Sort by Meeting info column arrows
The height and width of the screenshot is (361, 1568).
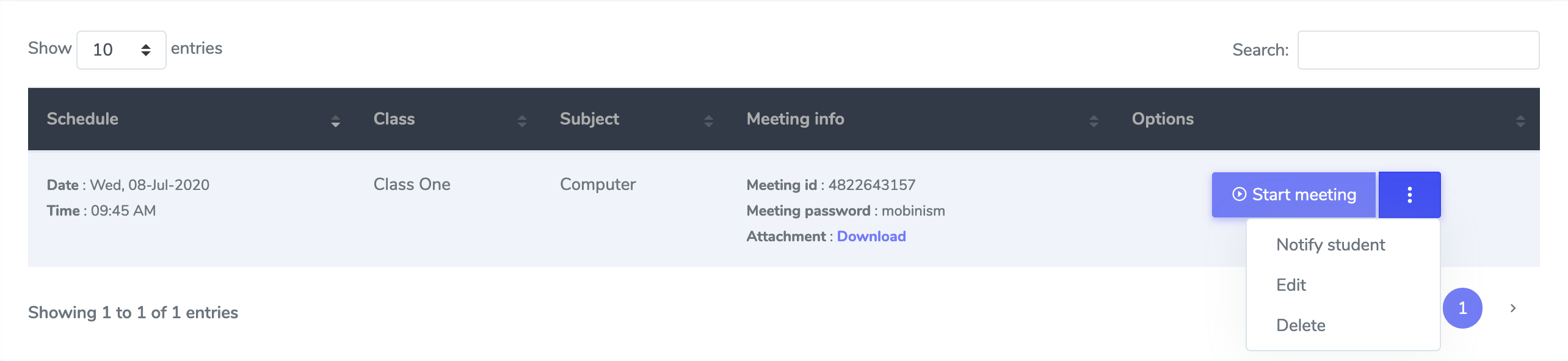coord(1094,121)
